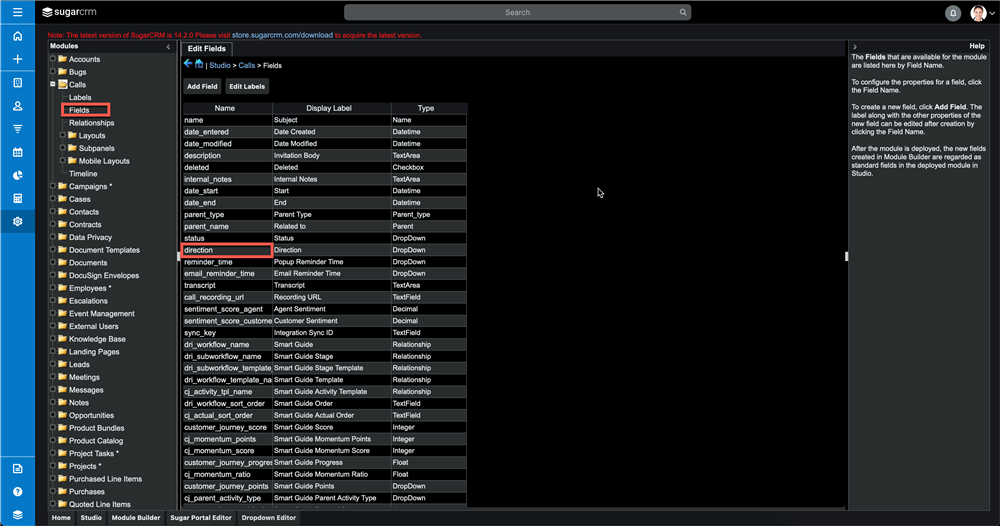Click the layers stack icon at sidebar bottom

click(x=17, y=515)
